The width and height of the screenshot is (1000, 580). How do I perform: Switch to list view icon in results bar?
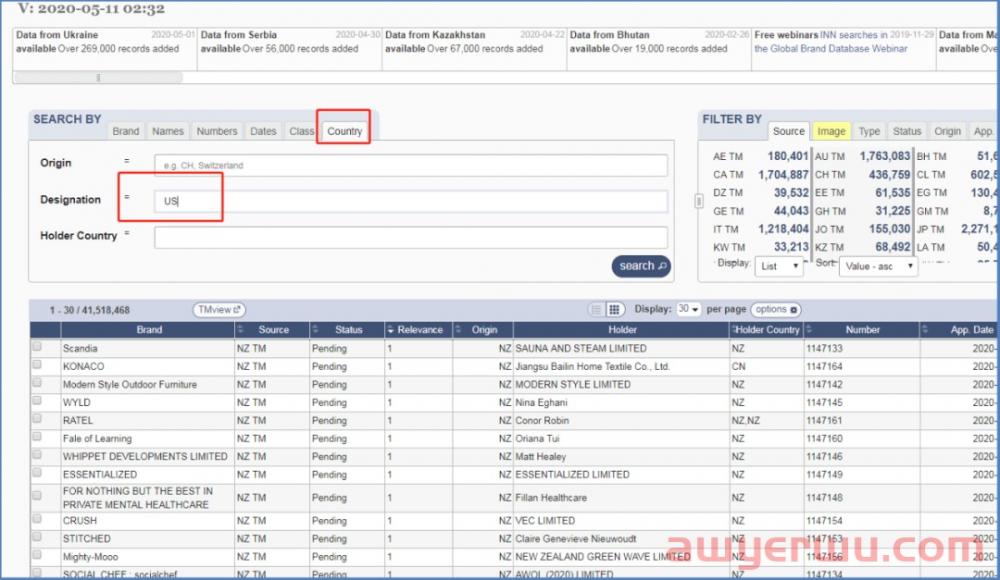click(596, 310)
